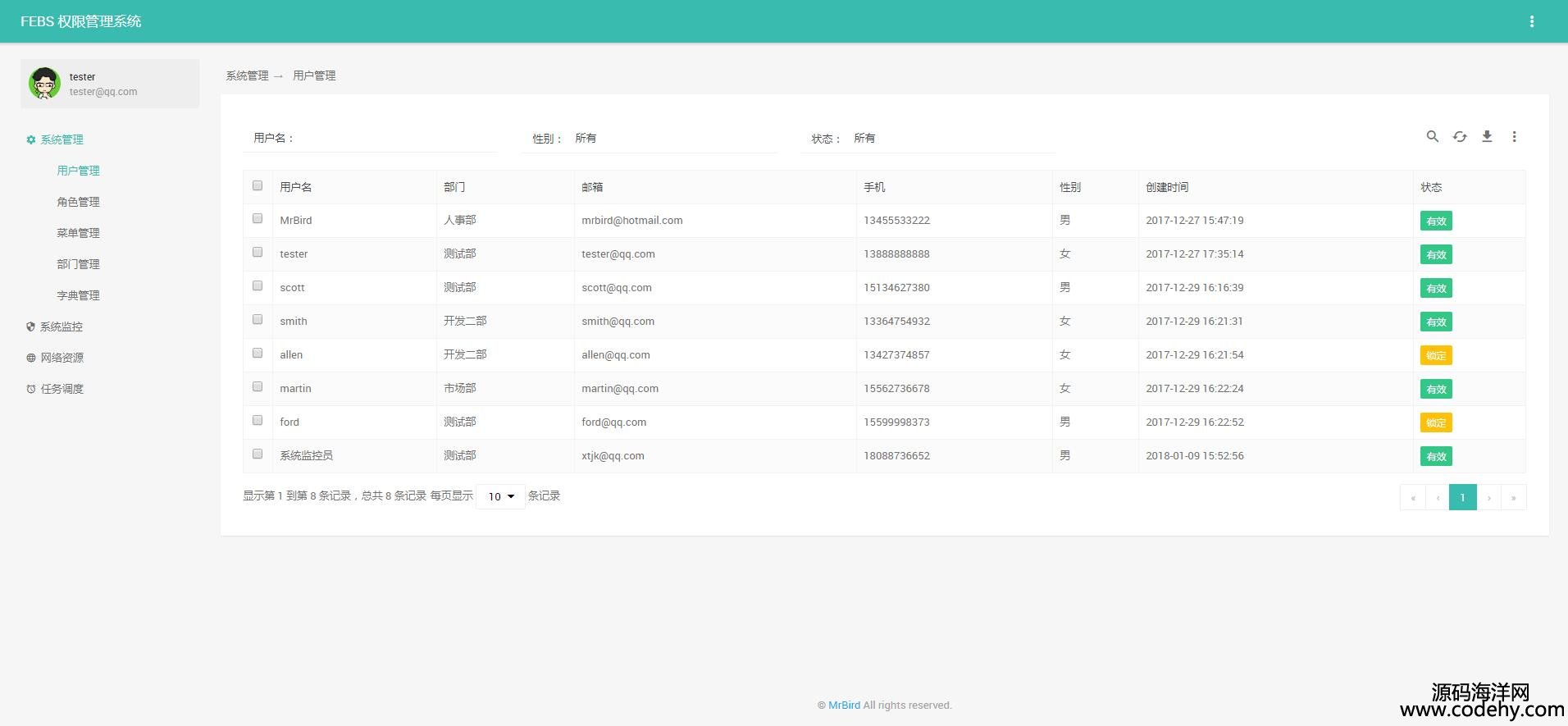Open the 状态 filter dropdown
Viewport: 1568px width, 726px height.
(951, 139)
